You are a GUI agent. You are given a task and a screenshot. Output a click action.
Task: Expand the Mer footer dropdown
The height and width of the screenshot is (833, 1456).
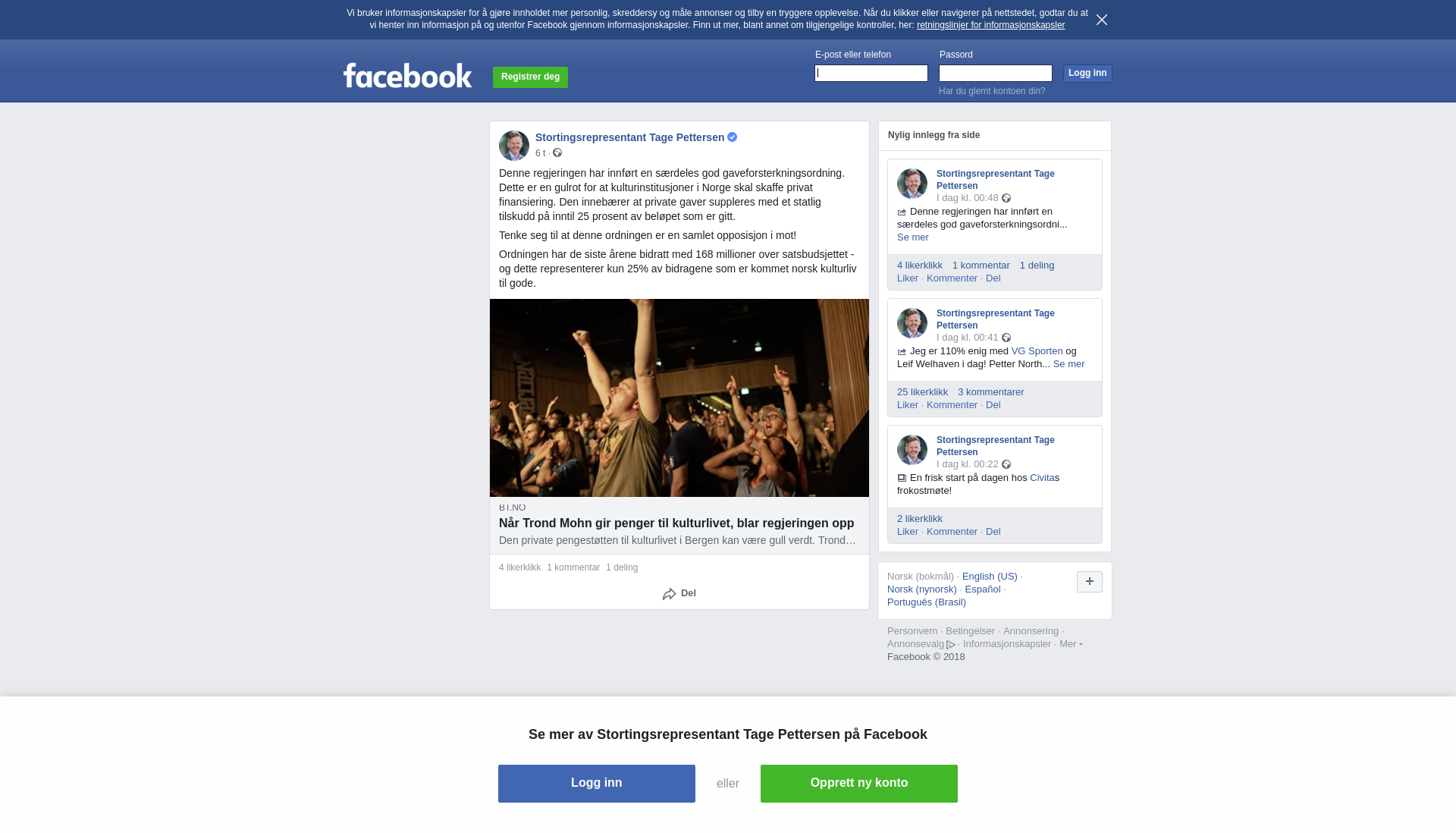[1071, 644]
